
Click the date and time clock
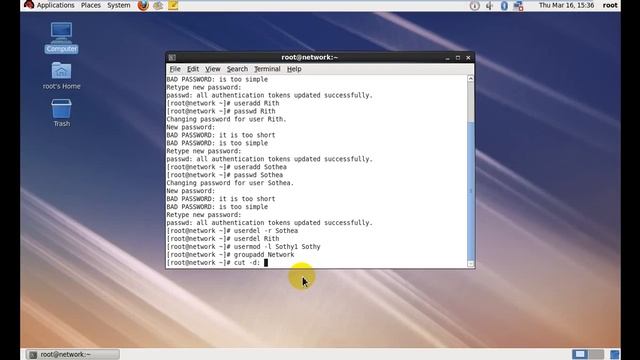(566, 5)
